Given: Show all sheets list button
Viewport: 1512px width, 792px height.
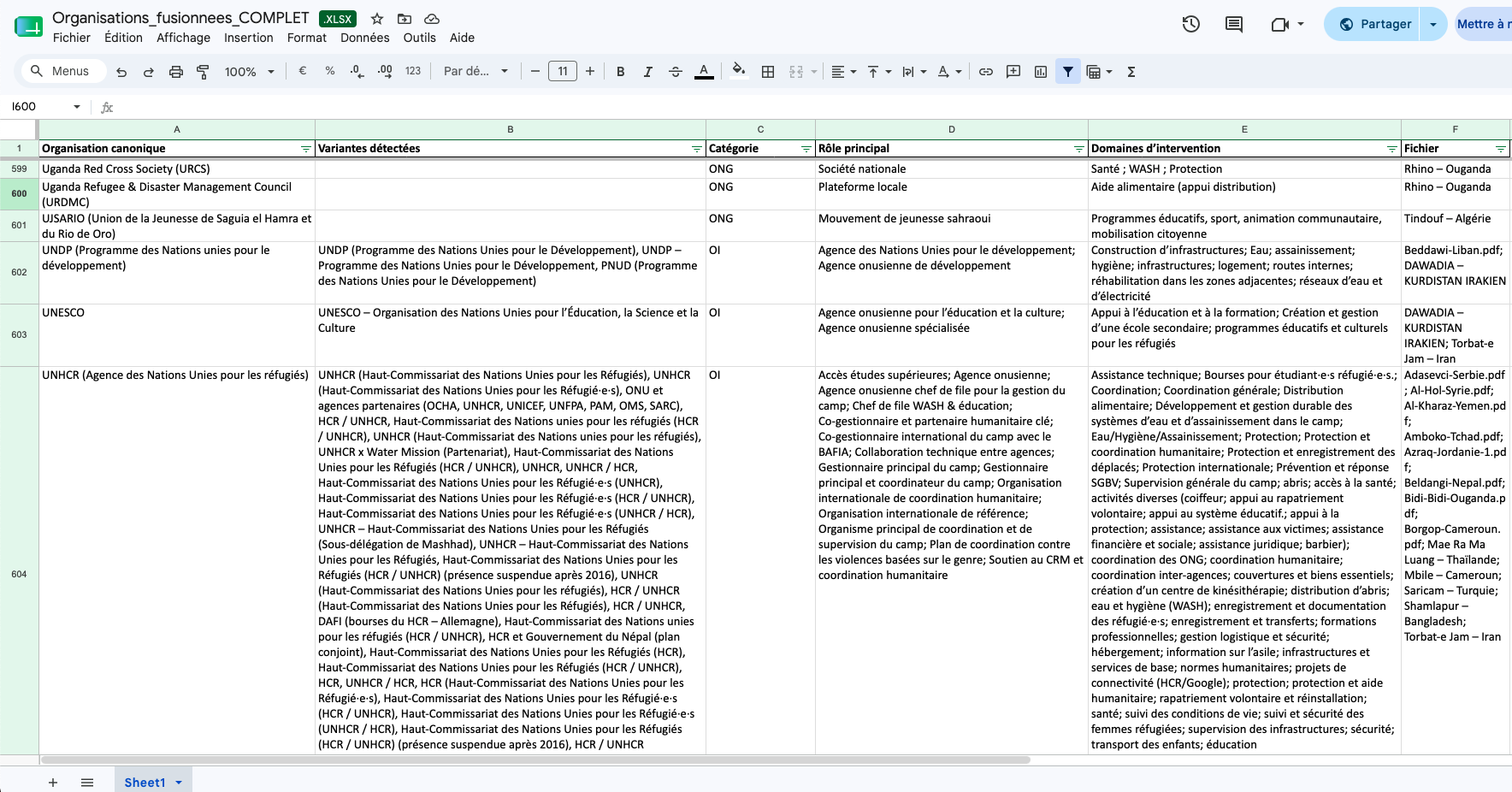Looking at the screenshot, I should tap(87, 783).
